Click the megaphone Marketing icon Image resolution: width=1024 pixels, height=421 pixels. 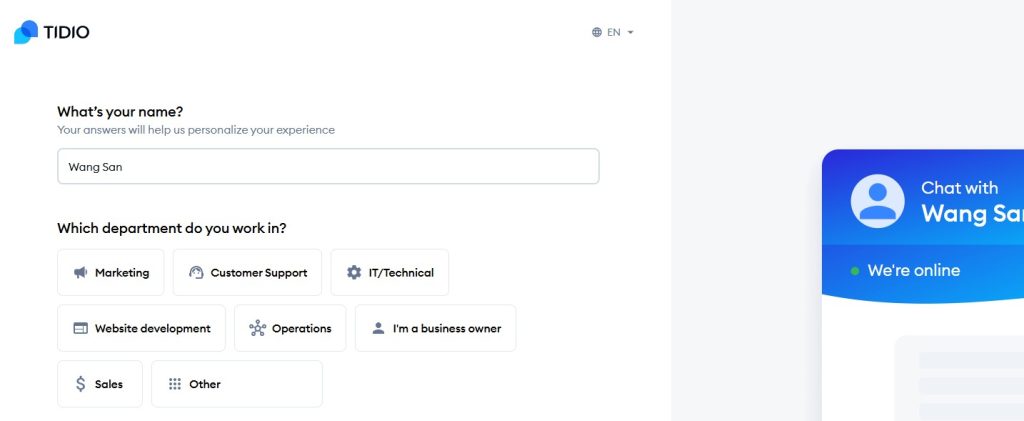tap(80, 273)
